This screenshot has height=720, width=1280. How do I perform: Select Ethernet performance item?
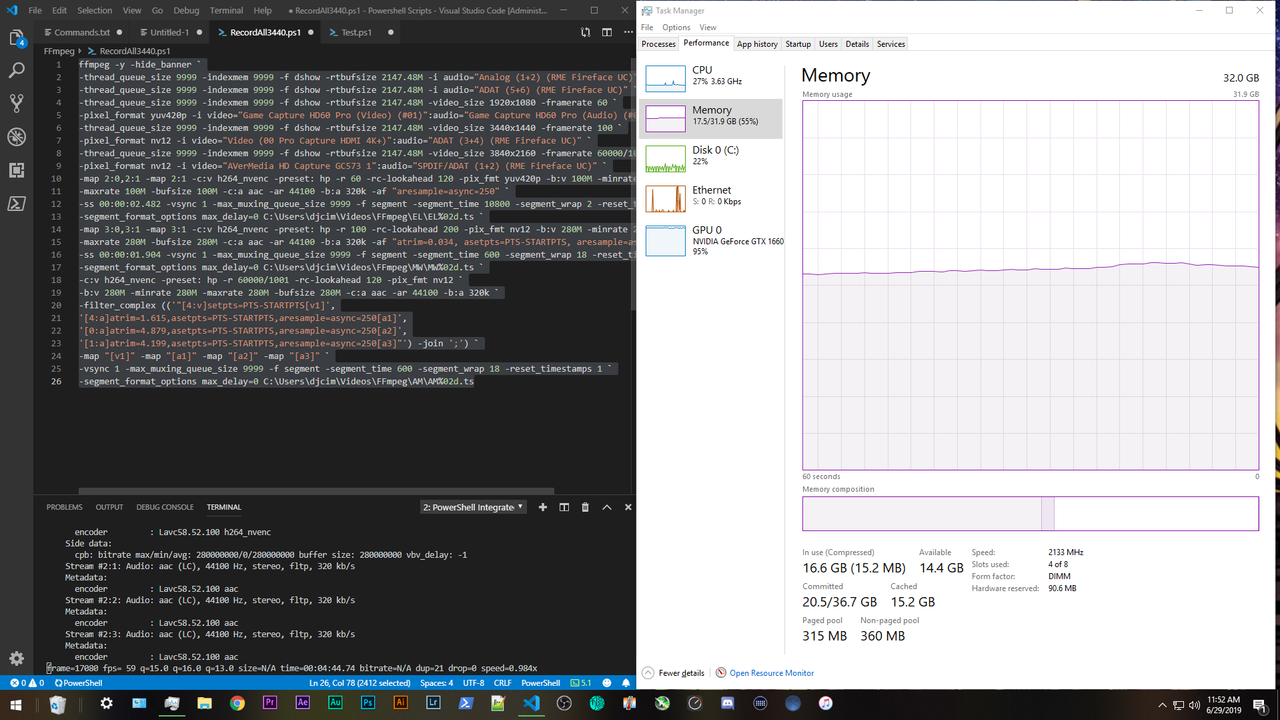[x=711, y=198]
